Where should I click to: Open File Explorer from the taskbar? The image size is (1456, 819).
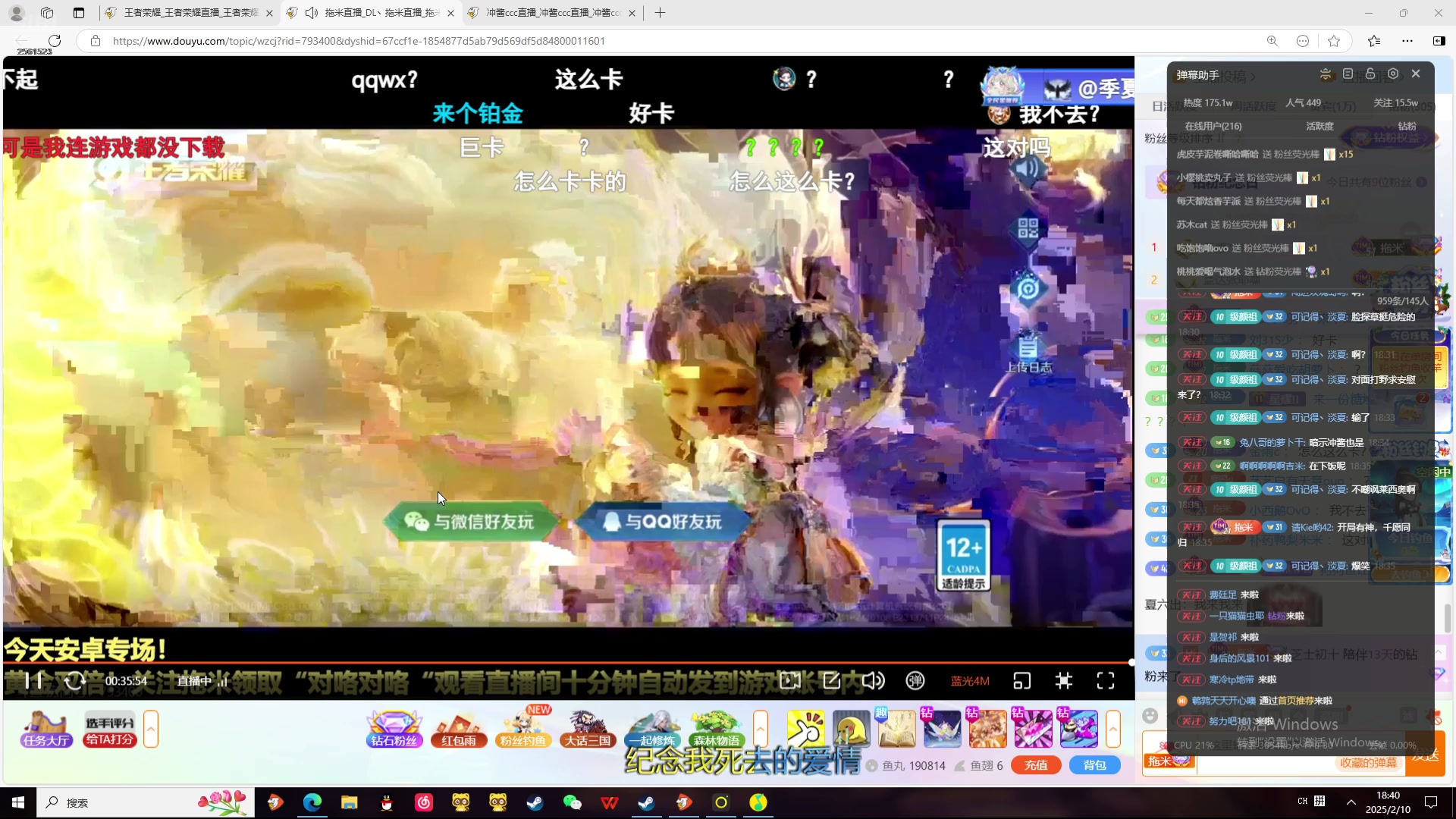(349, 802)
